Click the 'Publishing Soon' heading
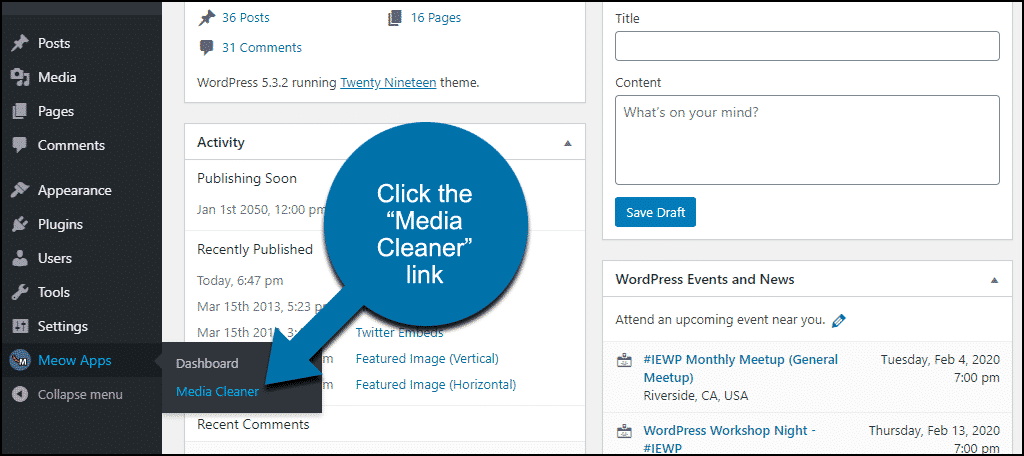This screenshot has width=1024, height=456. point(247,178)
